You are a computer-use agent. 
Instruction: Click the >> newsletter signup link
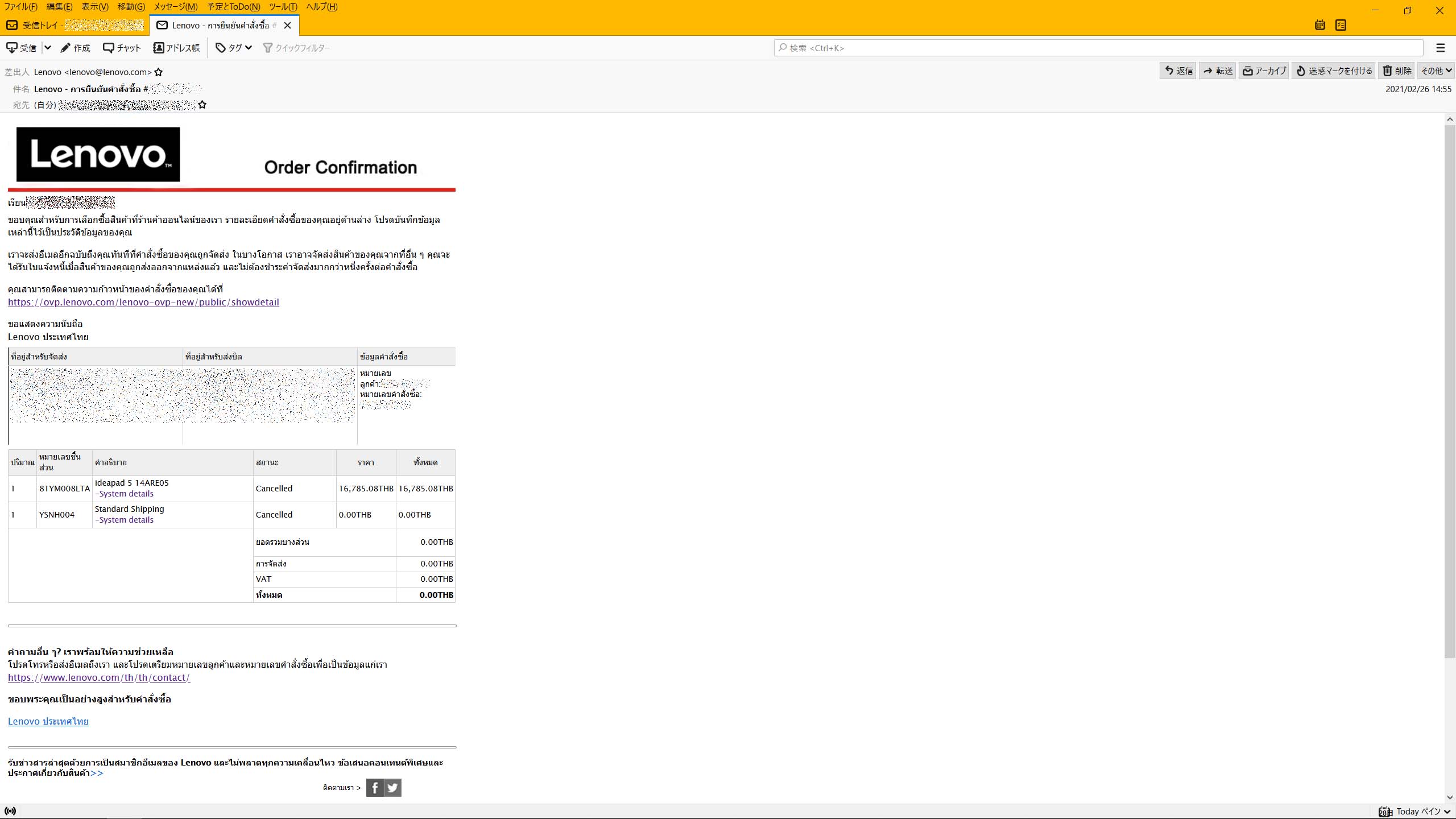pos(97,773)
